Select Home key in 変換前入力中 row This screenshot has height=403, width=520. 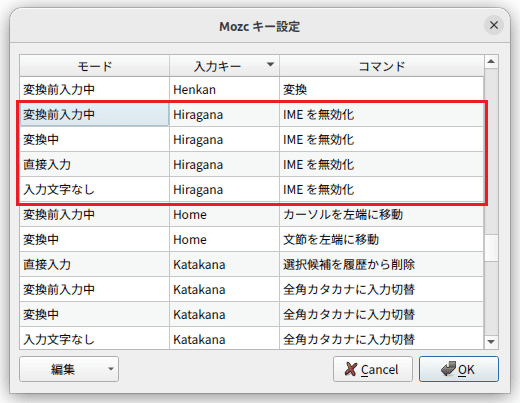(x=224, y=214)
